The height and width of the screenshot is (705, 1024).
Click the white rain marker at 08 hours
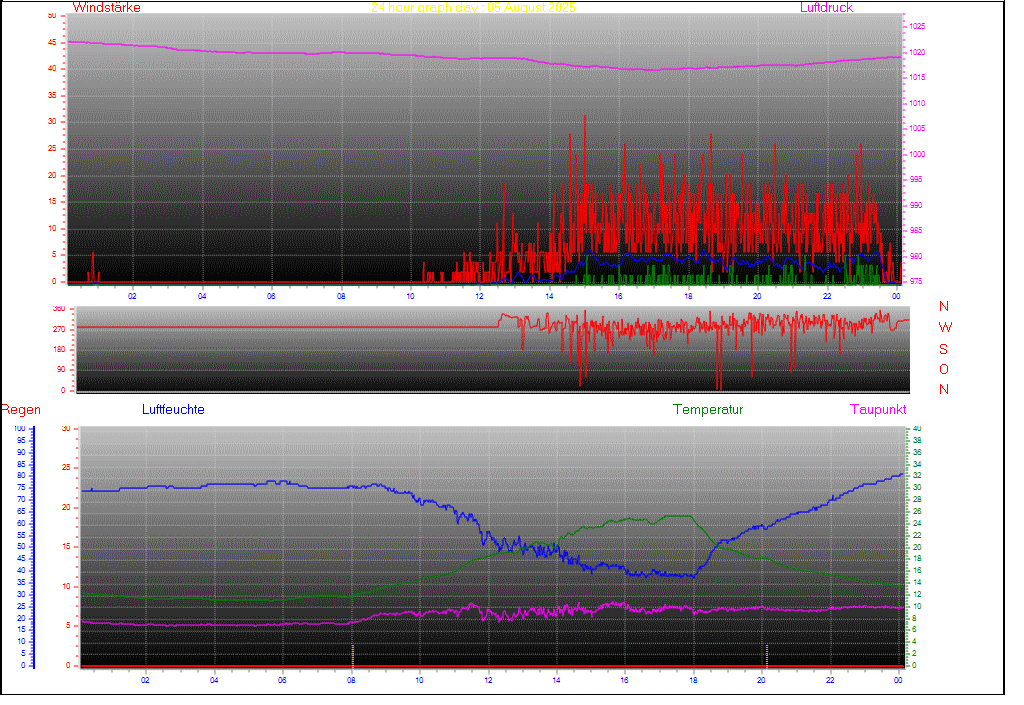352,655
